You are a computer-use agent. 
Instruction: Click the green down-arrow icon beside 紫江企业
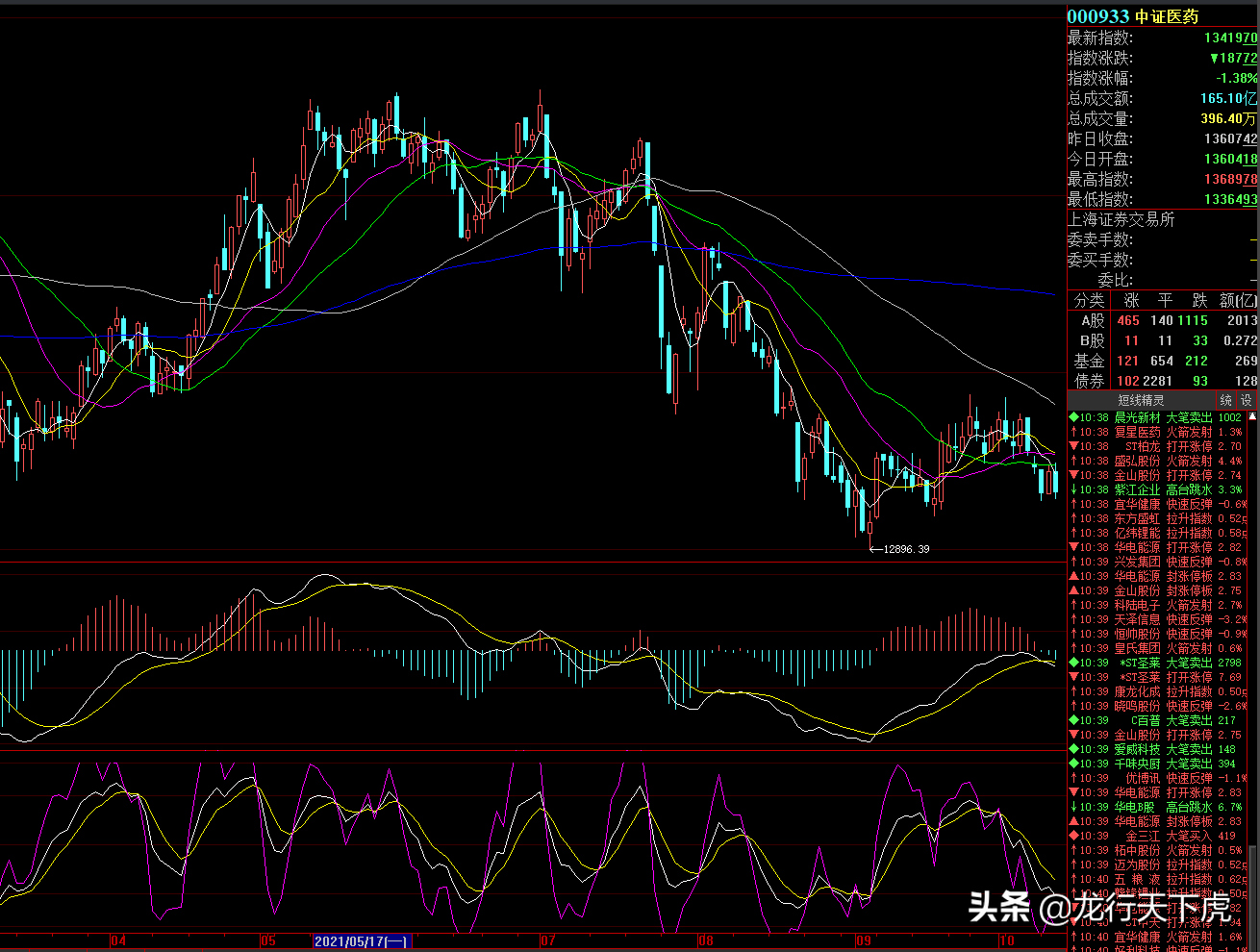[1073, 489]
